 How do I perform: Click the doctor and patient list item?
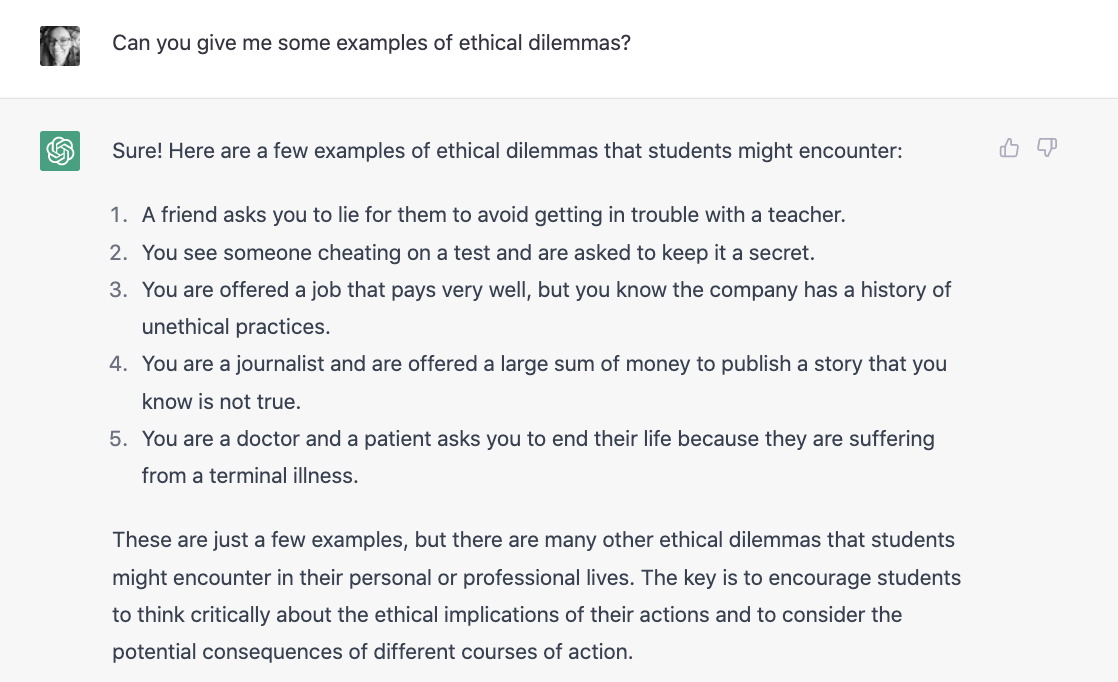(x=538, y=439)
